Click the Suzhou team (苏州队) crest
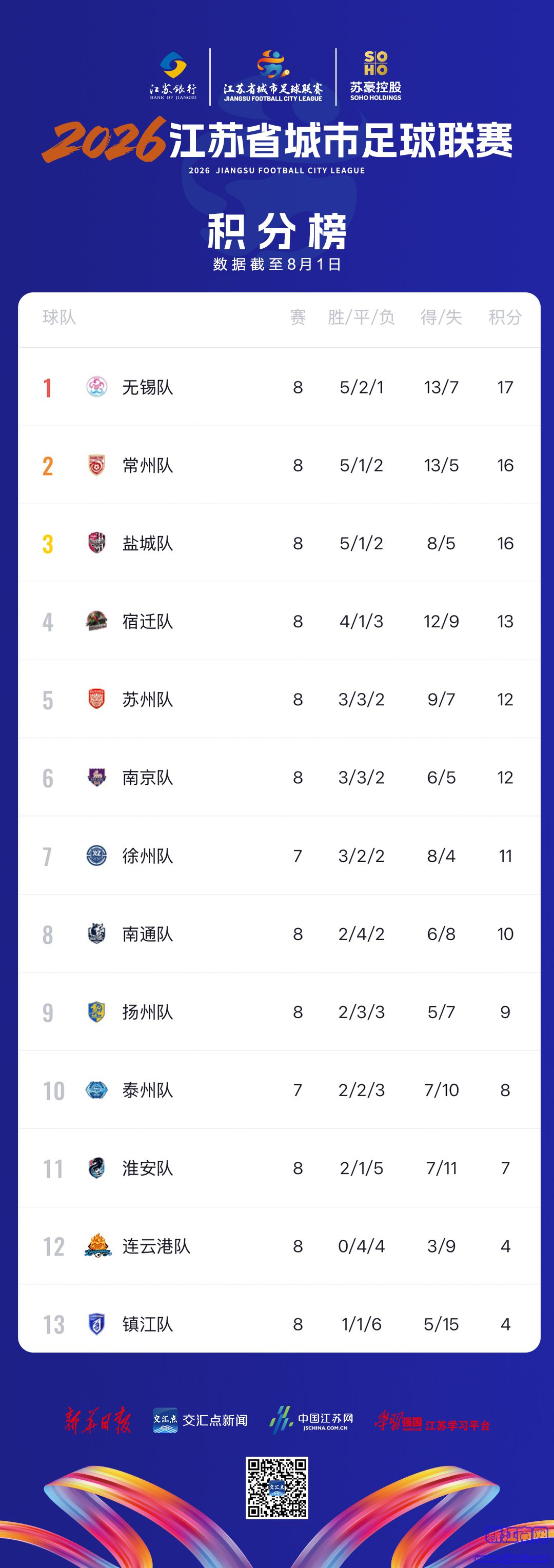Screen dimensions: 554x1568 pos(97,699)
